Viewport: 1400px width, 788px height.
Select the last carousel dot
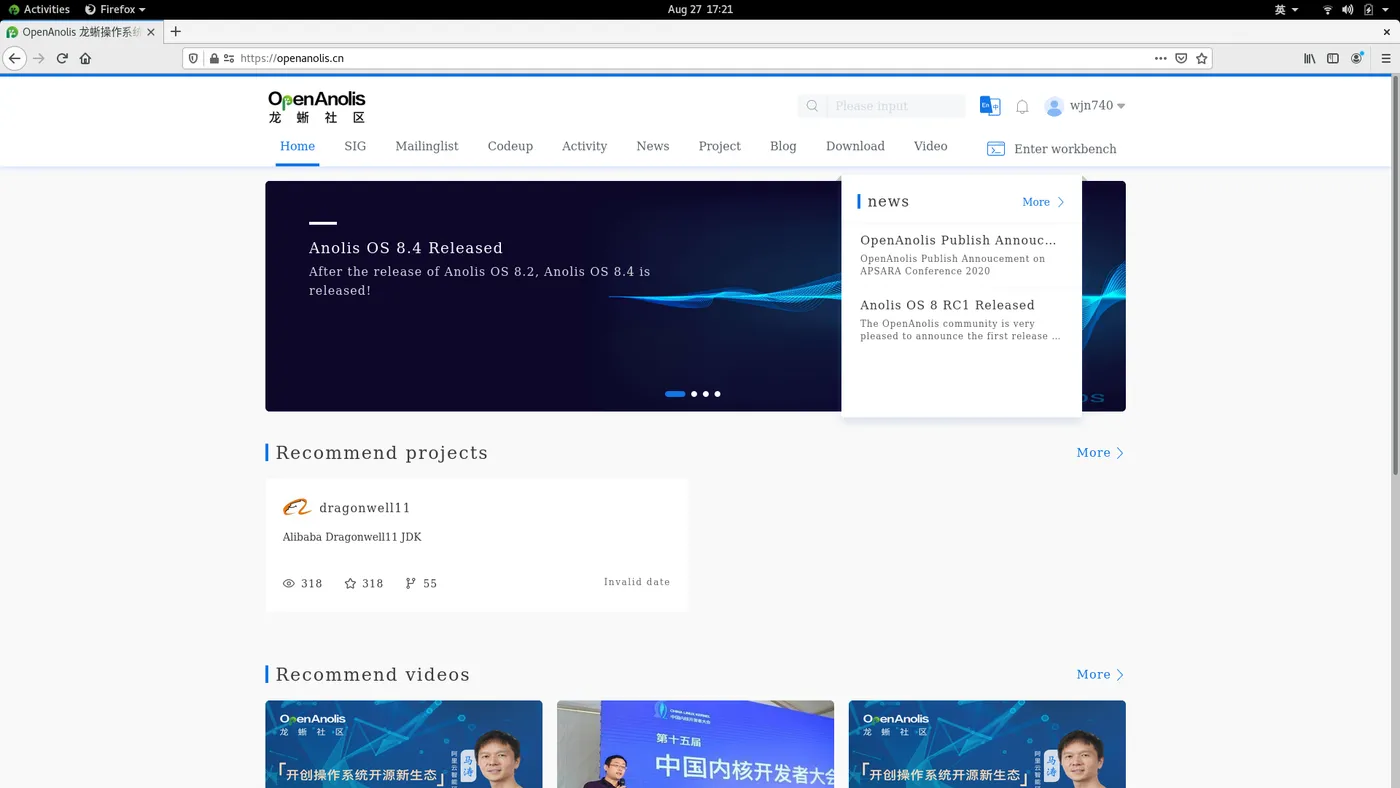click(717, 394)
